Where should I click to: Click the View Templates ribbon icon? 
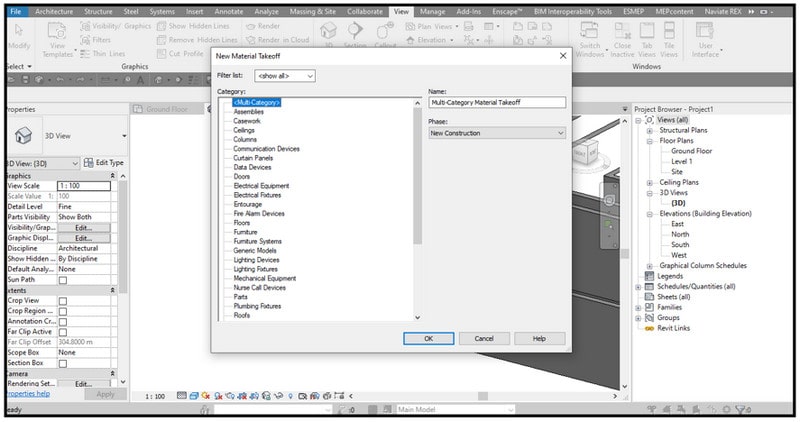coord(57,32)
